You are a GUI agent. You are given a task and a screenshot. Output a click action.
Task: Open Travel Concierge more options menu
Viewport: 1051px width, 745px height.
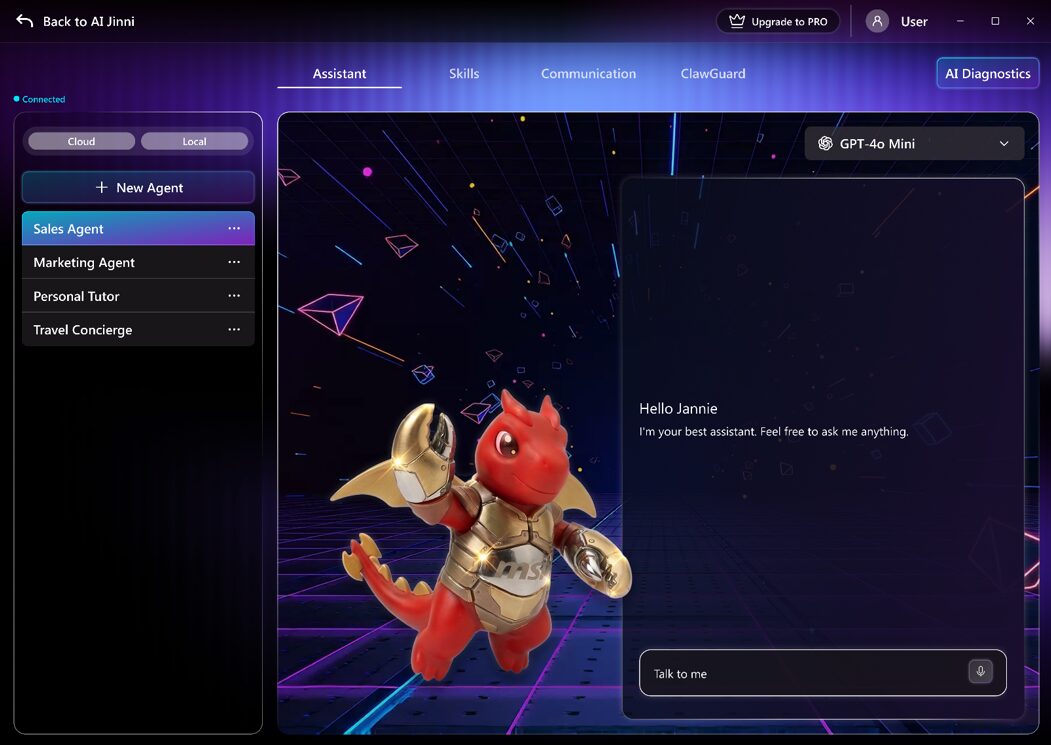point(234,329)
